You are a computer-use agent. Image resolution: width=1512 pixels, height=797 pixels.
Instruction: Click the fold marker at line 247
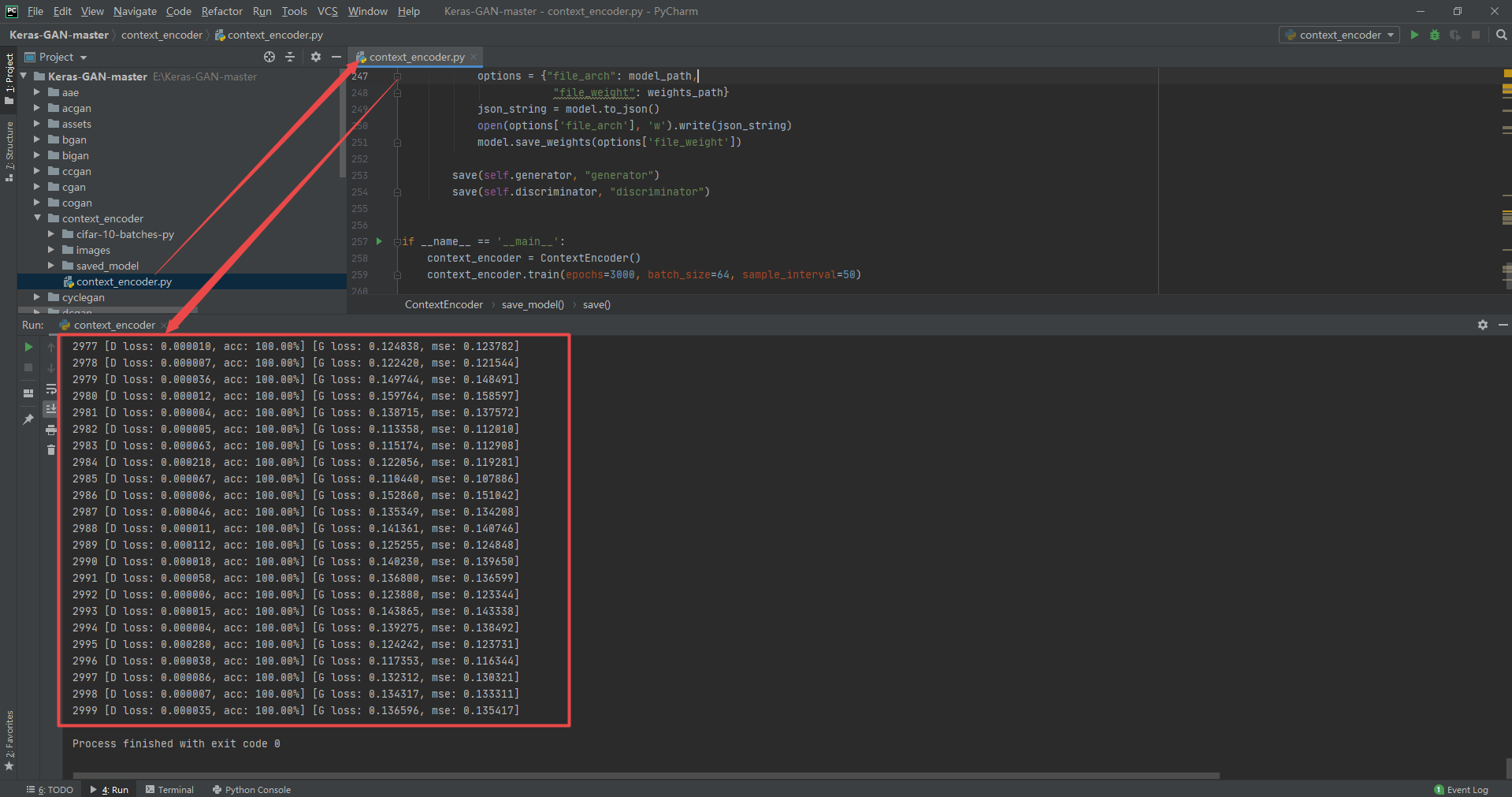point(397,76)
